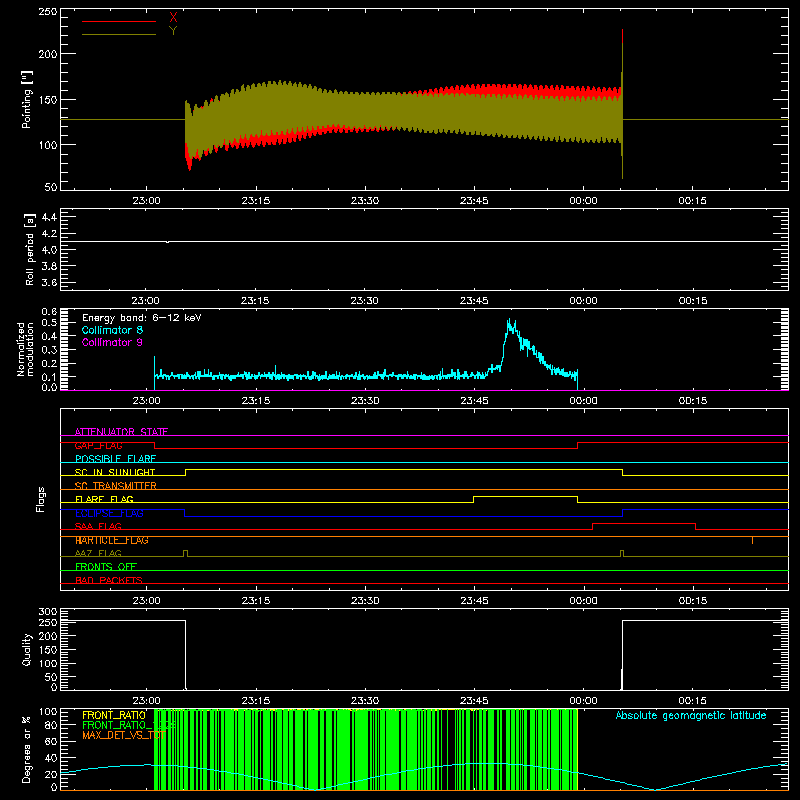Screen dimensions: 800x800
Task: Click the 'Energy band: 6-12 keV' annotation
Action: pos(142,318)
